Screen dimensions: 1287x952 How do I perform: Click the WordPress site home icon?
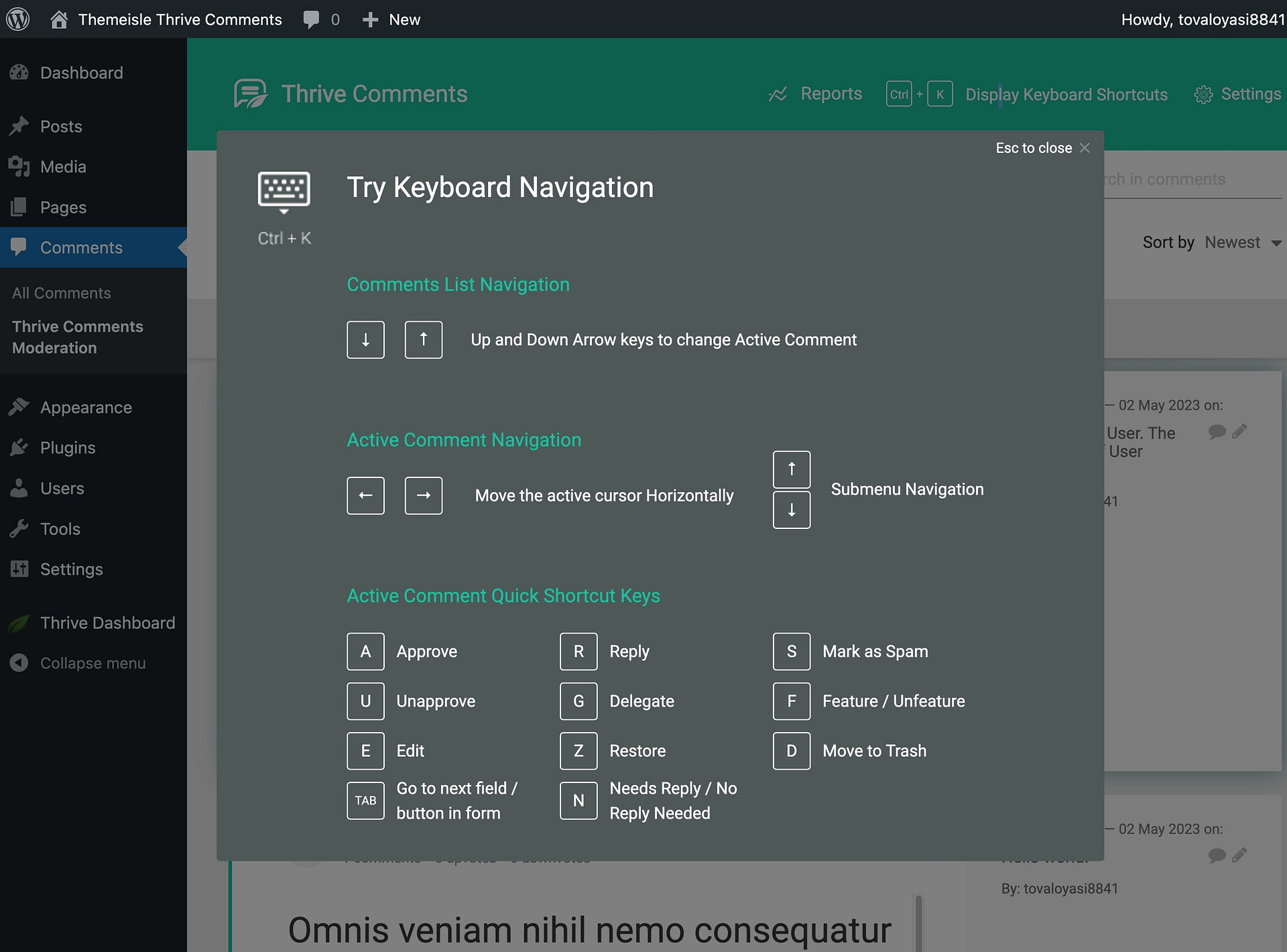click(x=58, y=18)
